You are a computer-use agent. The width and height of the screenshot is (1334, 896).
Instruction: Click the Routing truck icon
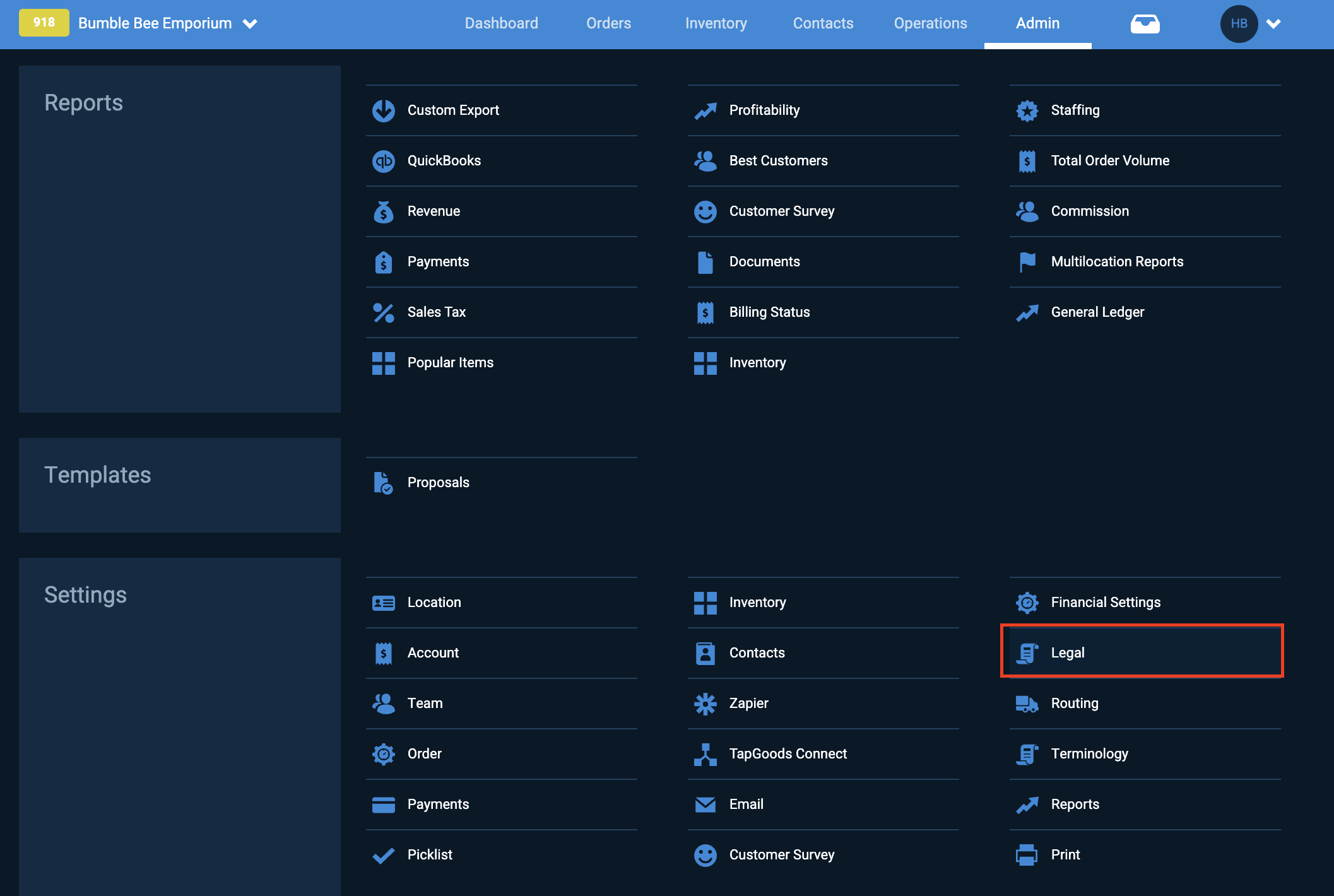tap(1027, 704)
